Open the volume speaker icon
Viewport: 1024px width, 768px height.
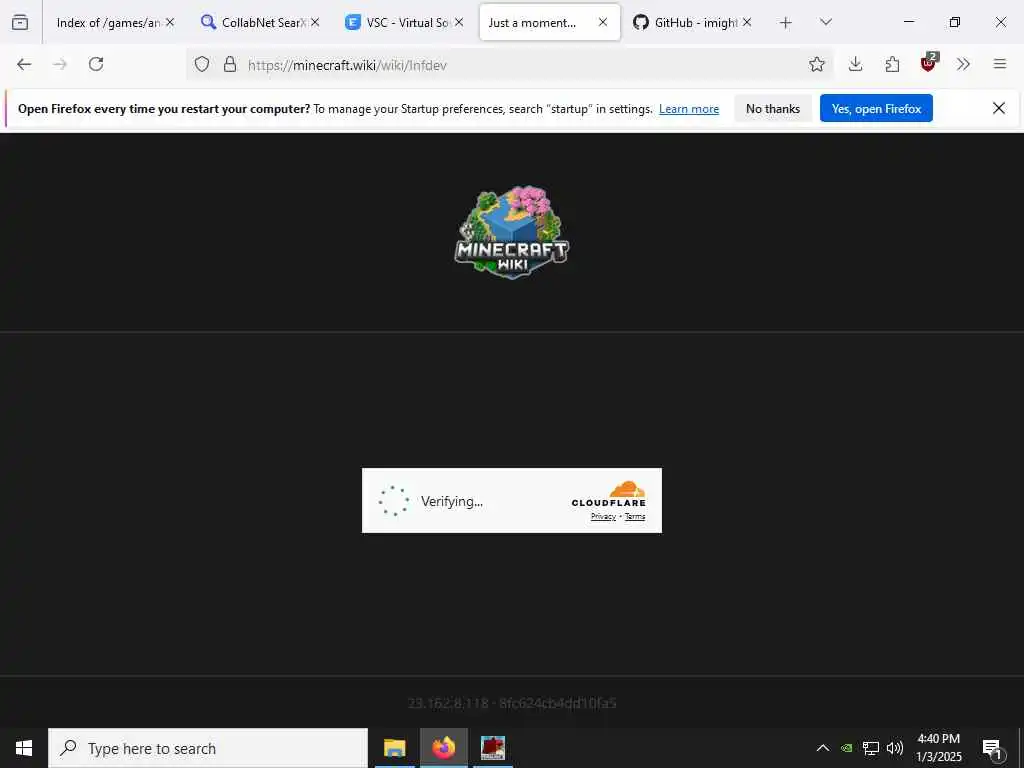[x=895, y=748]
